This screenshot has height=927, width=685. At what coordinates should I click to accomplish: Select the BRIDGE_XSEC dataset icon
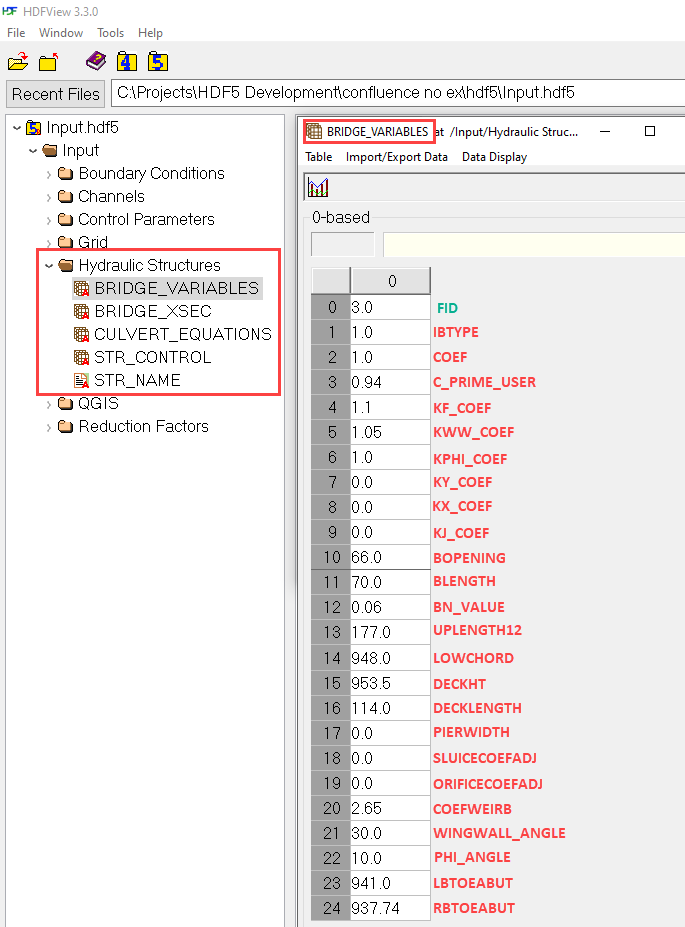(x=82, y=312)
